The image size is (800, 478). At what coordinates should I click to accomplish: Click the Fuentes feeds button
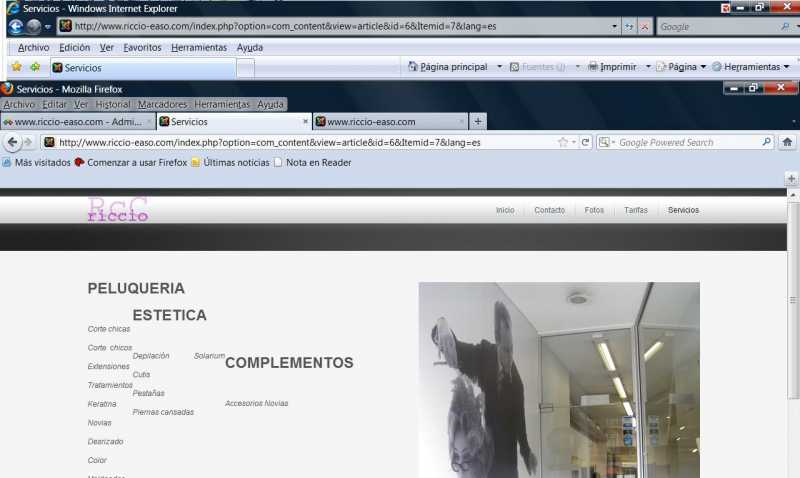[x=538, y=67]
